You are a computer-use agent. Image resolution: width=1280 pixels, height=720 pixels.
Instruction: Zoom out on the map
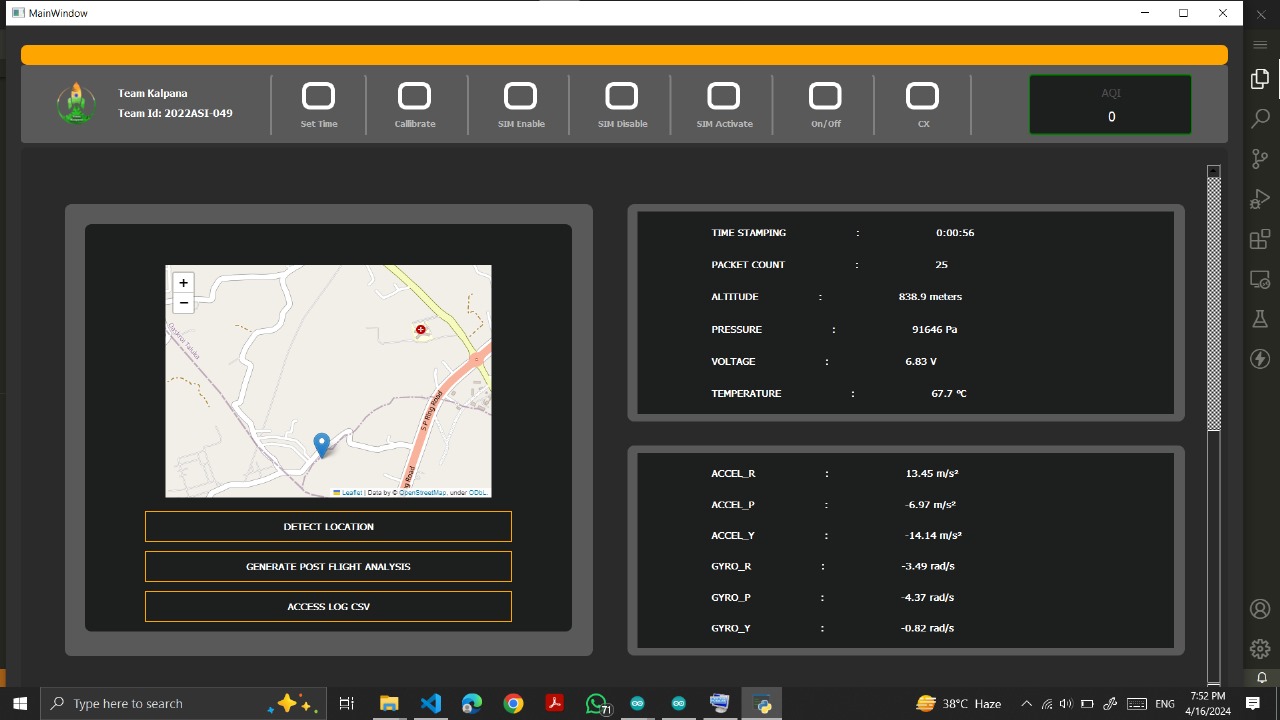[183, 303]
